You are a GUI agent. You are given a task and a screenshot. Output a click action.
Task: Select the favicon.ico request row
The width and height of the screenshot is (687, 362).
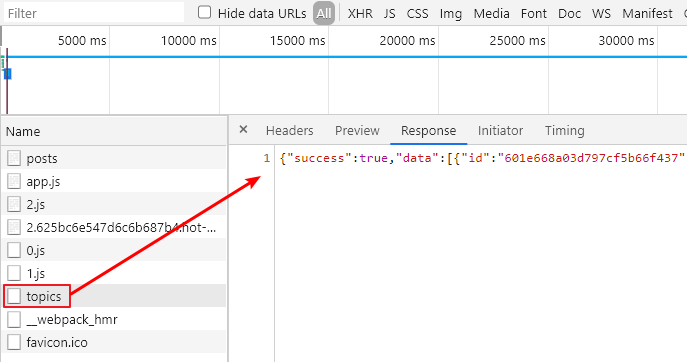[114, 342]
